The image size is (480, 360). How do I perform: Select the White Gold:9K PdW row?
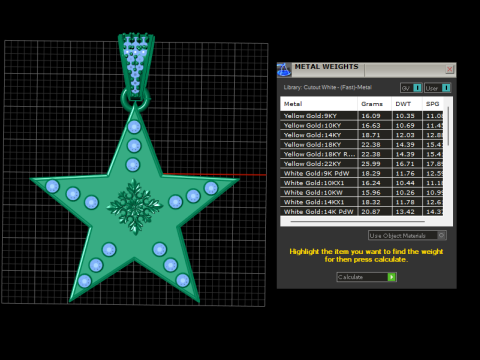[x=362, y=173]
